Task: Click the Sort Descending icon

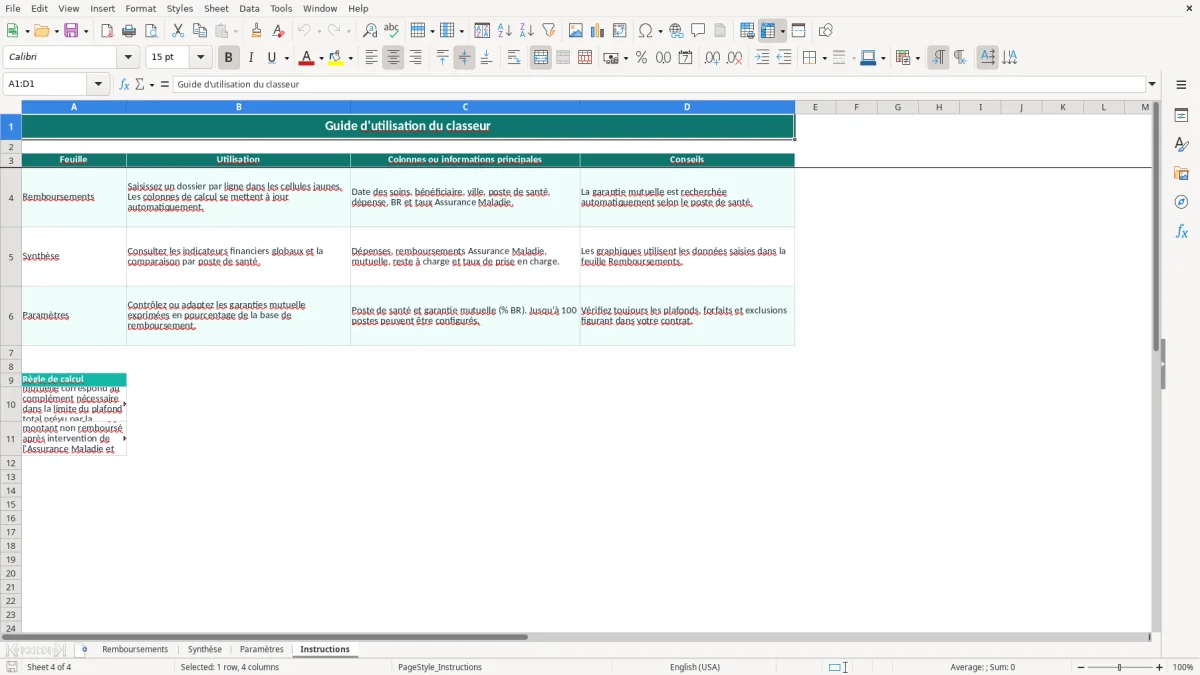Action: (x=526, y=31)
